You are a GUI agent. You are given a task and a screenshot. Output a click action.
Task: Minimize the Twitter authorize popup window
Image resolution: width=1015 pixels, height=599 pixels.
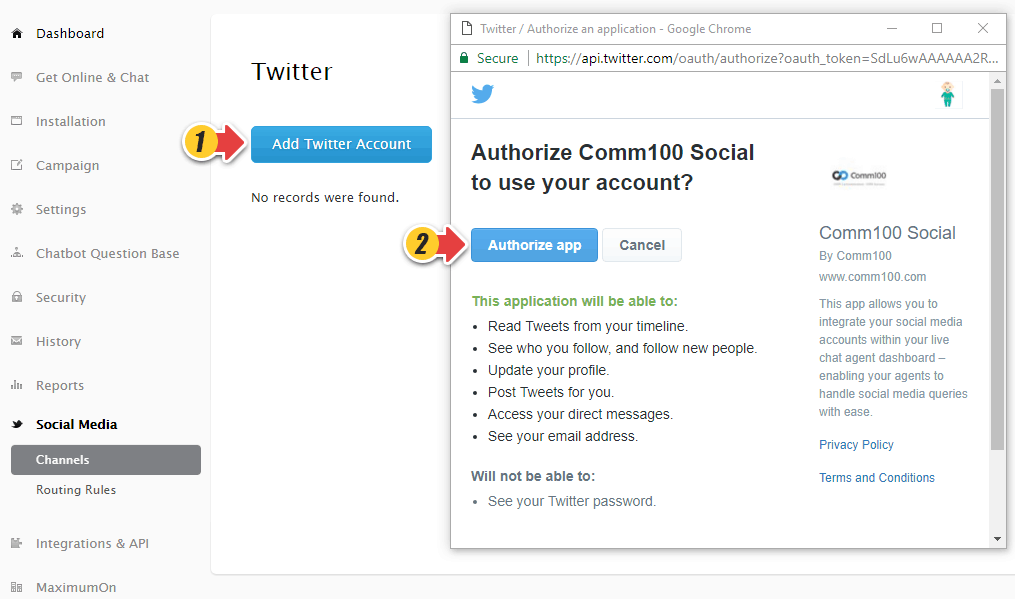click(891, 28)
